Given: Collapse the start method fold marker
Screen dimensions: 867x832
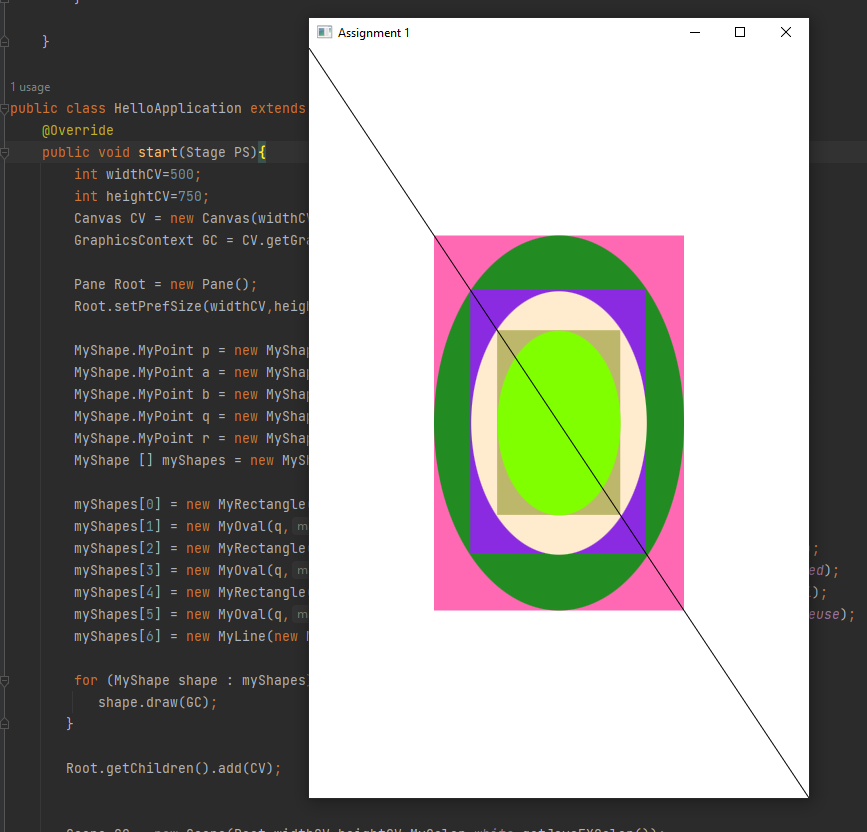Looking at the screenshot, I should (x=5, y=153).
